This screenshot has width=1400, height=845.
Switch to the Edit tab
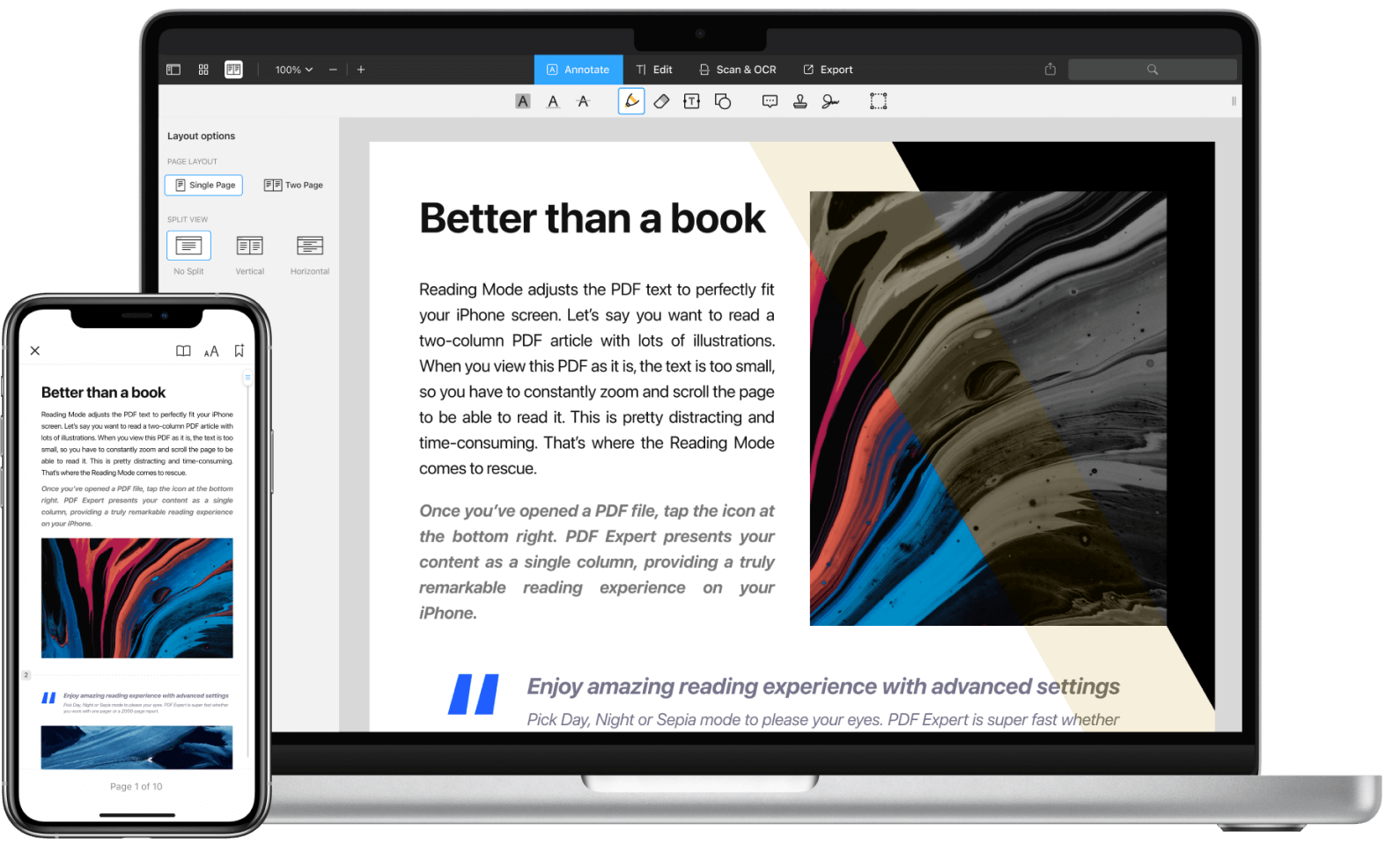click(x=654, y=70)
